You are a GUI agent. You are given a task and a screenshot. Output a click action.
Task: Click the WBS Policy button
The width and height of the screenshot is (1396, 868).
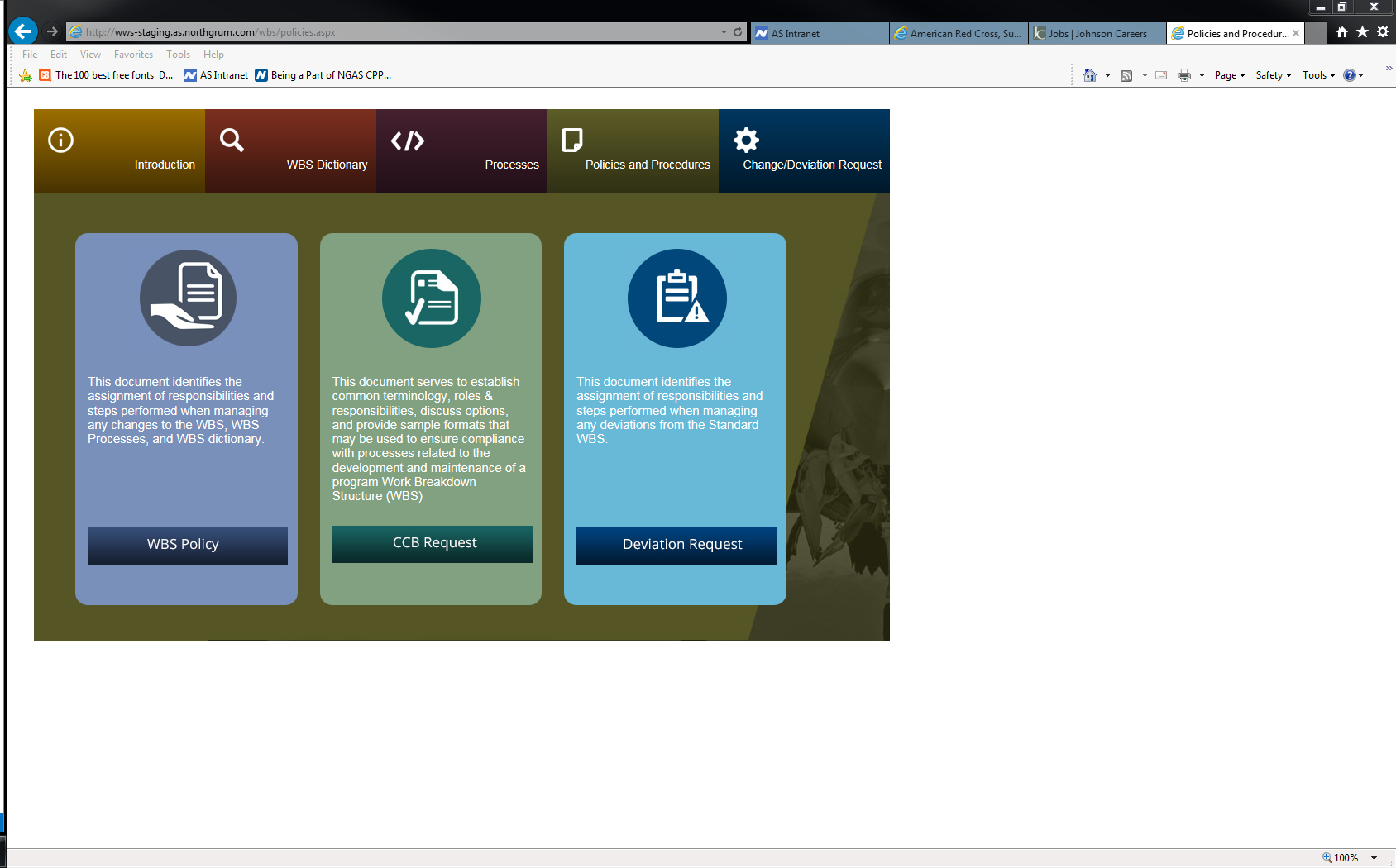tap(188, 545)
